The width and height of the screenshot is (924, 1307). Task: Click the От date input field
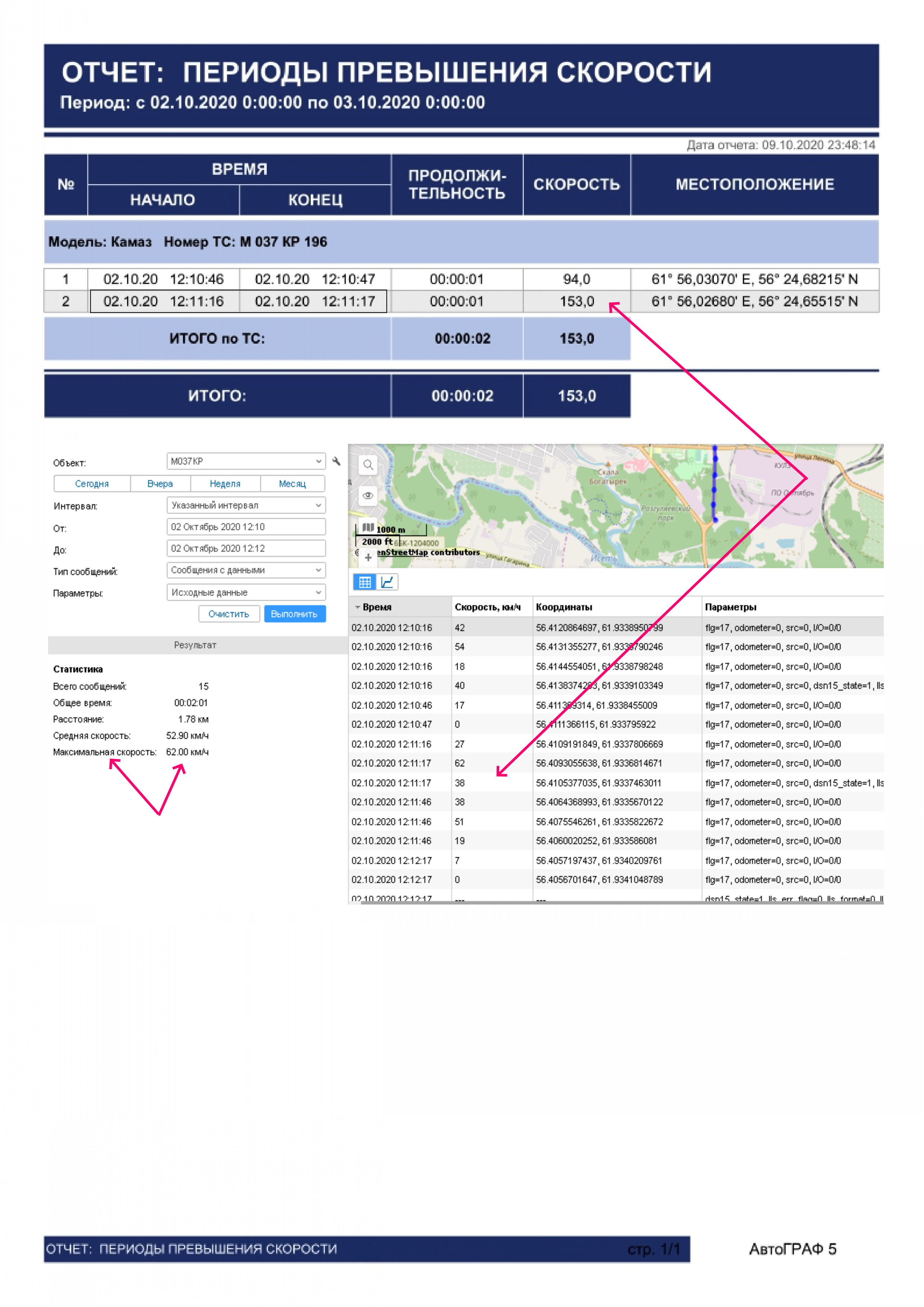[x=246, y=527]
